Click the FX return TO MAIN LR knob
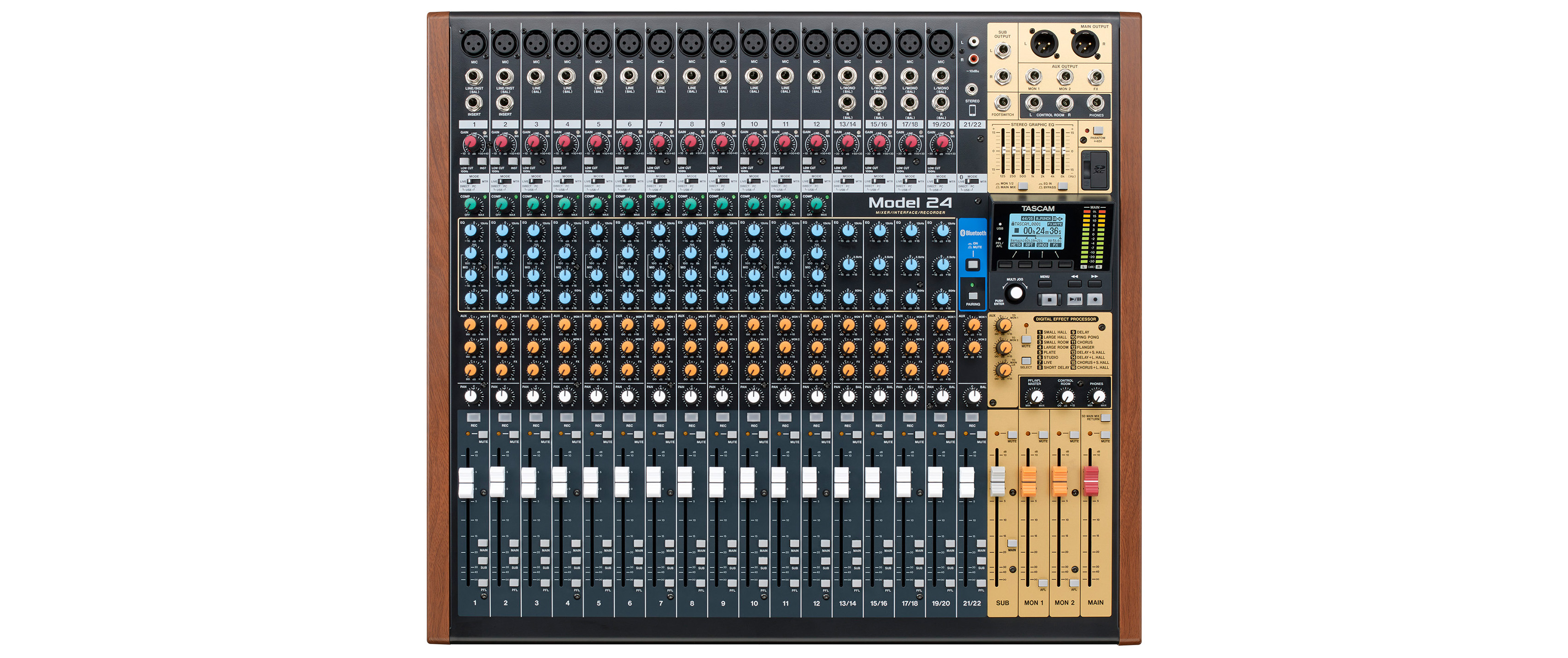1568x658 pixels. (x=1004, y=370)
